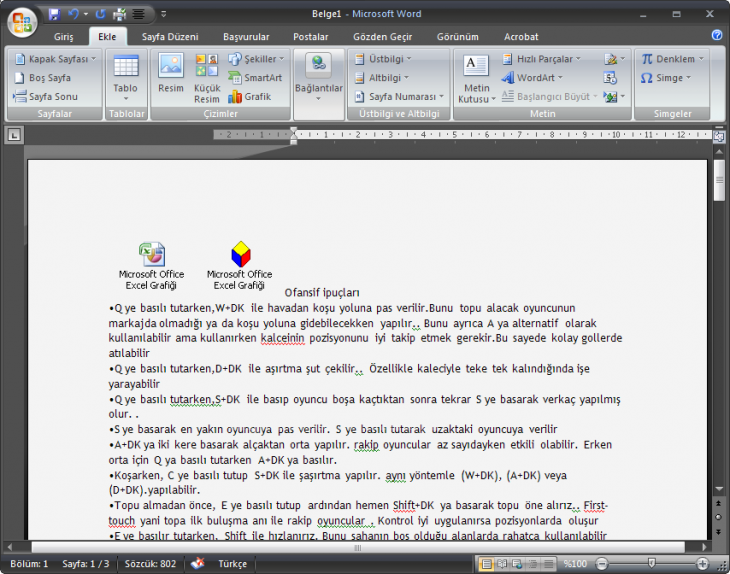Click the proofing errors icon in status bar
The height and width of the screenshot is (574, 730).
(197, 564)
